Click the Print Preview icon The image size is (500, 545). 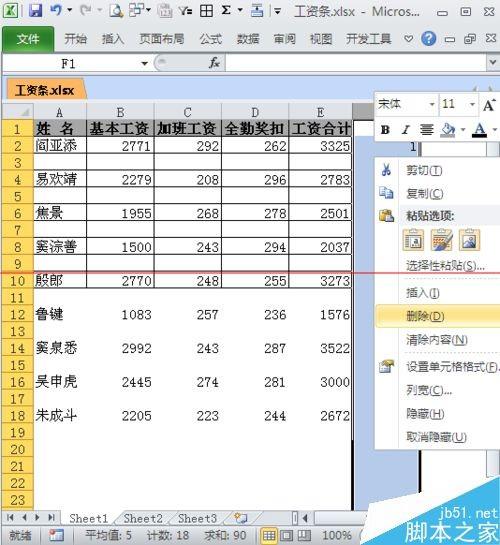tap(116, 10)
